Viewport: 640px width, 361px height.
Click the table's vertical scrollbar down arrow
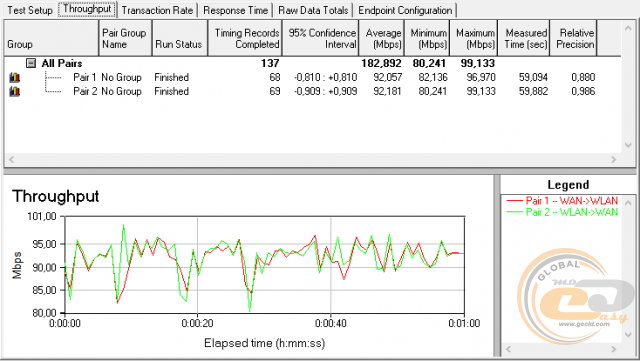pos(628,145)
